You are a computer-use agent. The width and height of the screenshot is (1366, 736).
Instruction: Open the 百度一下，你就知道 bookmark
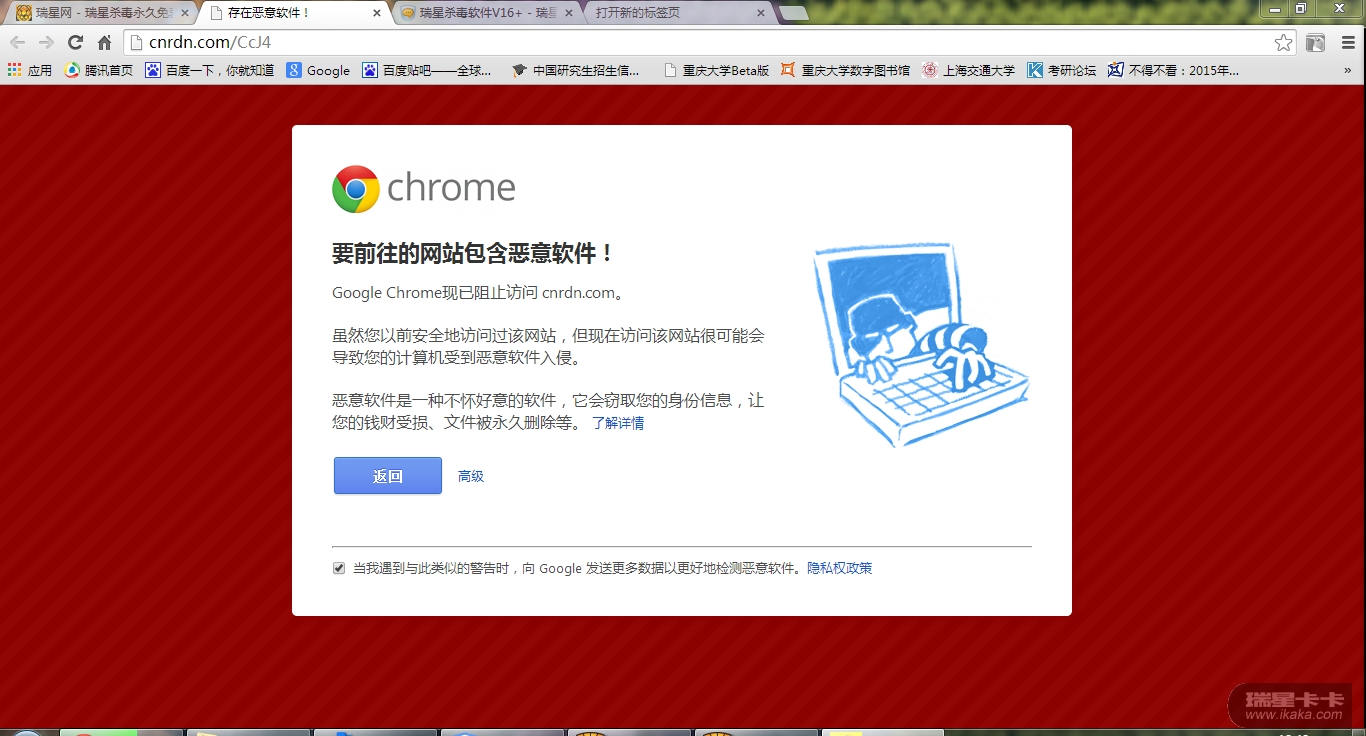(209, 70)
